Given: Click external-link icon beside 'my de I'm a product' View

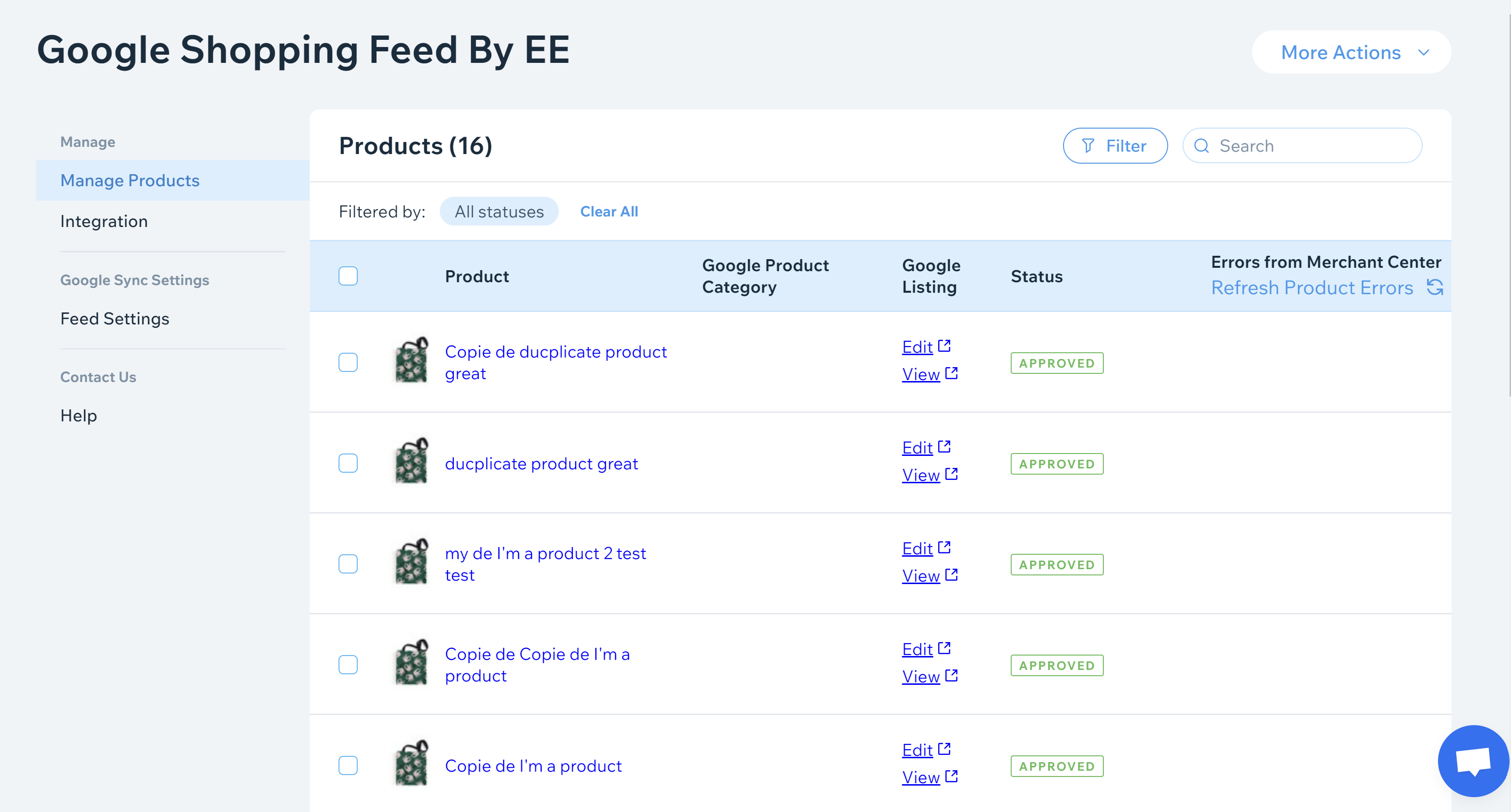Looking at the screenshot, I should (951, 574).
